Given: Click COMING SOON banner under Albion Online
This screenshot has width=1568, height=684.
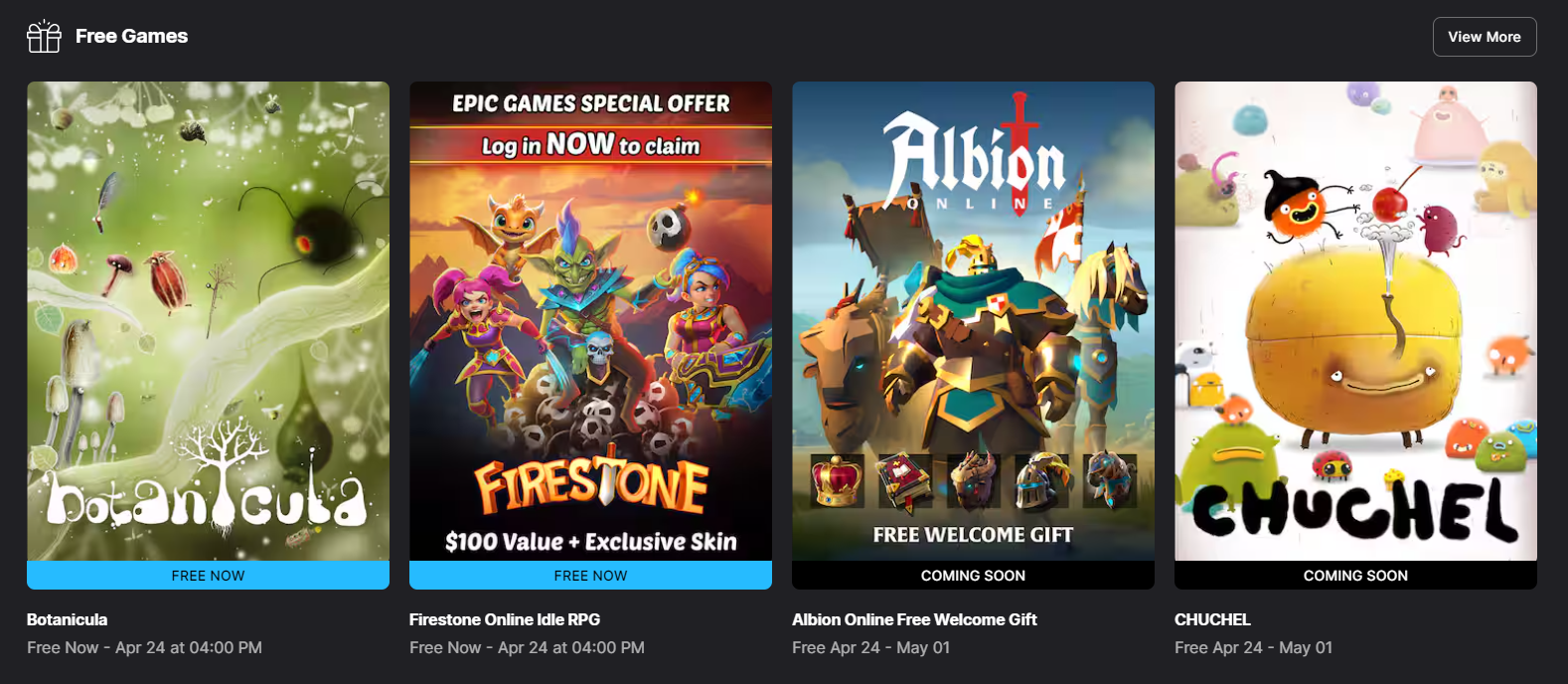Looking at the screenshot, I should tap(973, 576).
